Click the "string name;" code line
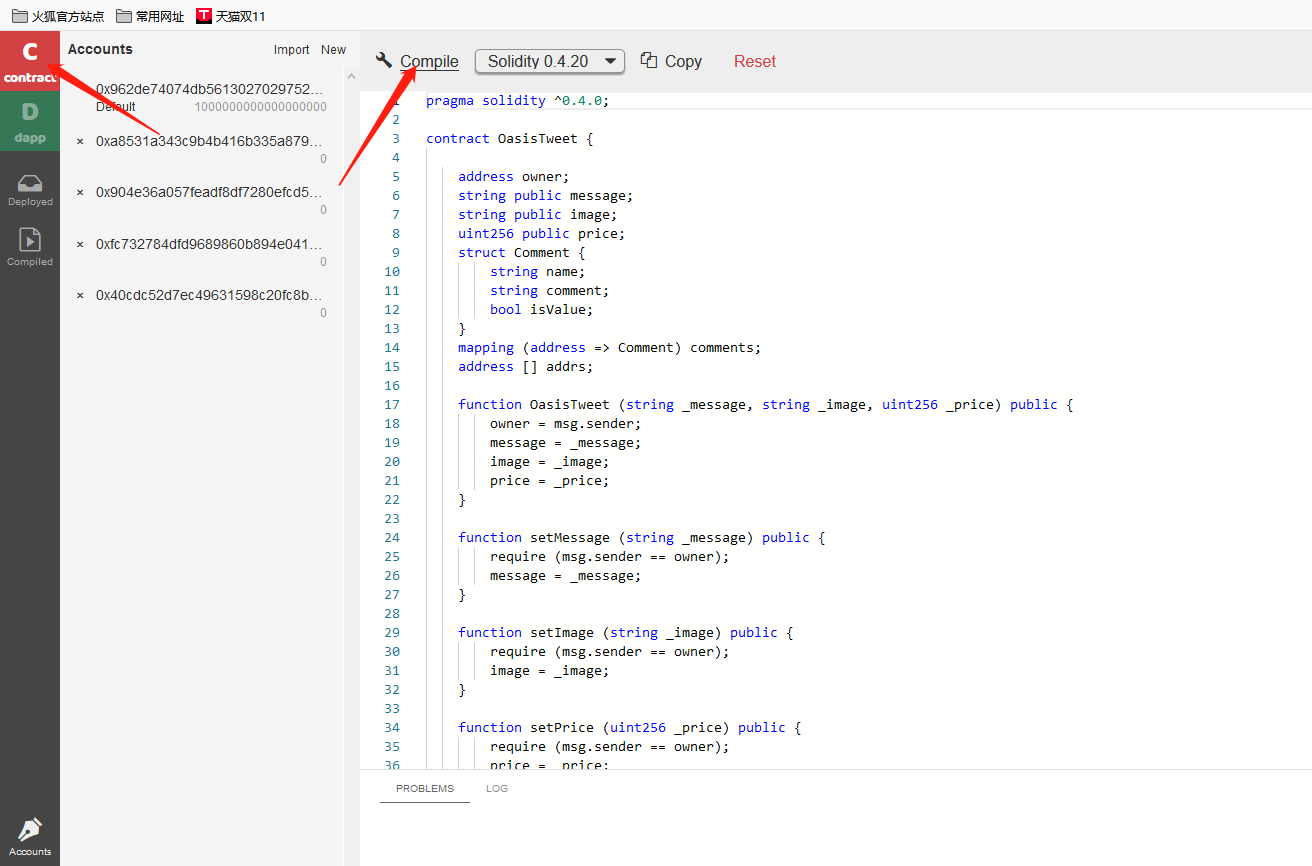The image size is (1312, 866). click(537, 271)
